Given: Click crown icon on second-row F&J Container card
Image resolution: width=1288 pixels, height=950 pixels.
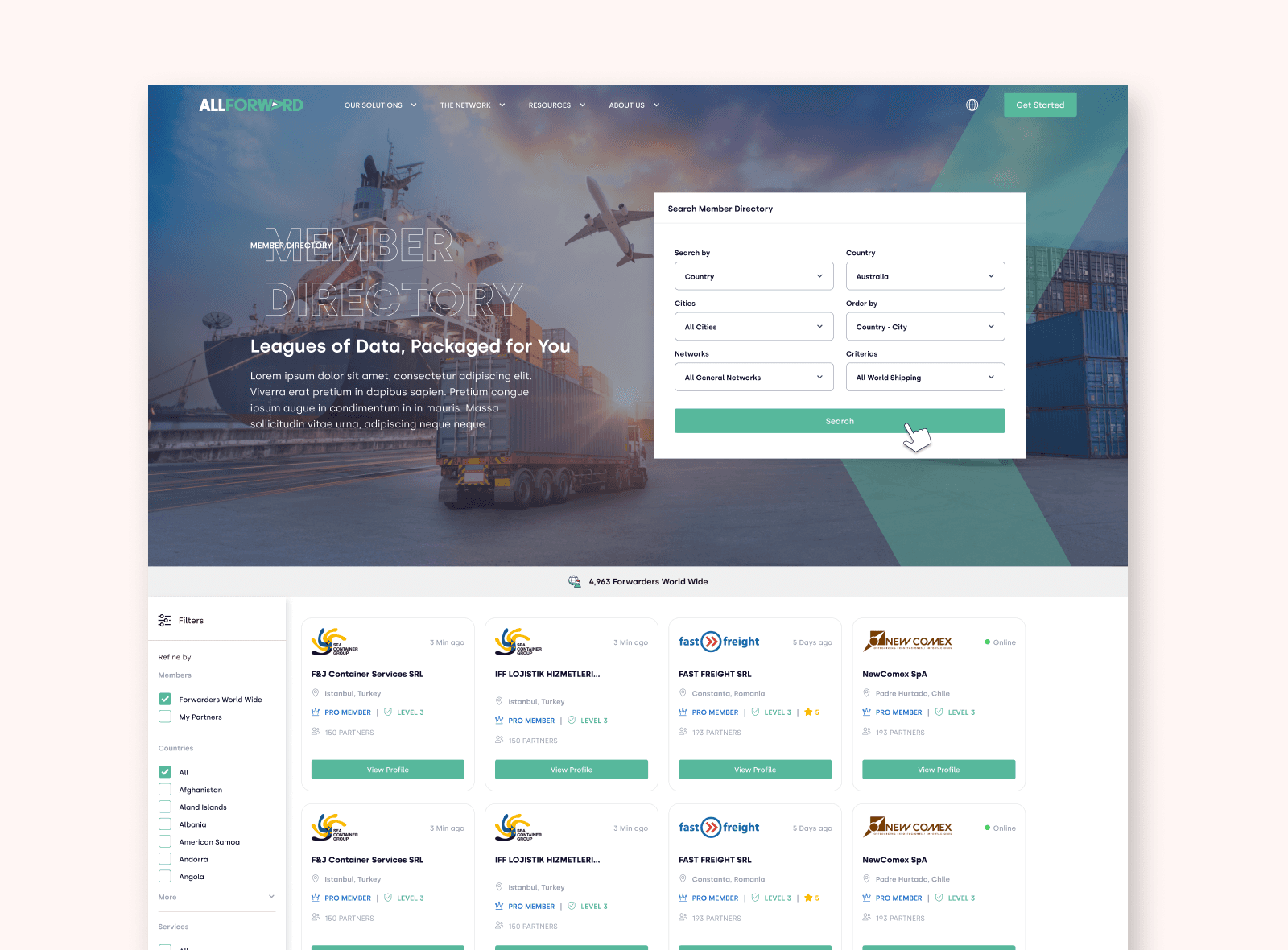Looking at the screenshot, I should (x=316, y=898).
